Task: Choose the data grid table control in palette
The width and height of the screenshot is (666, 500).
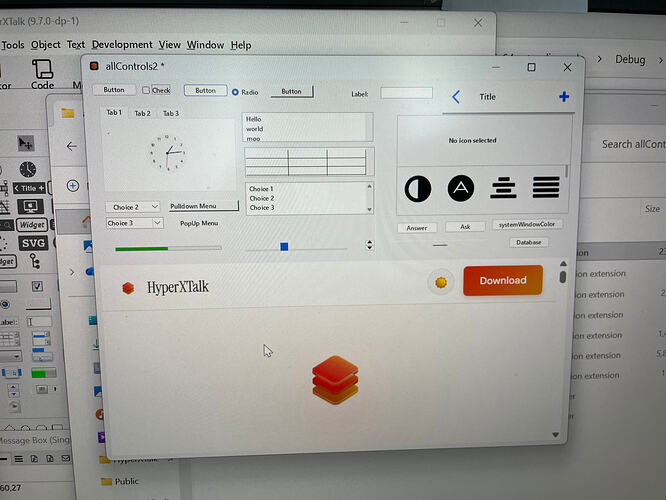Action: coord(10,339)
